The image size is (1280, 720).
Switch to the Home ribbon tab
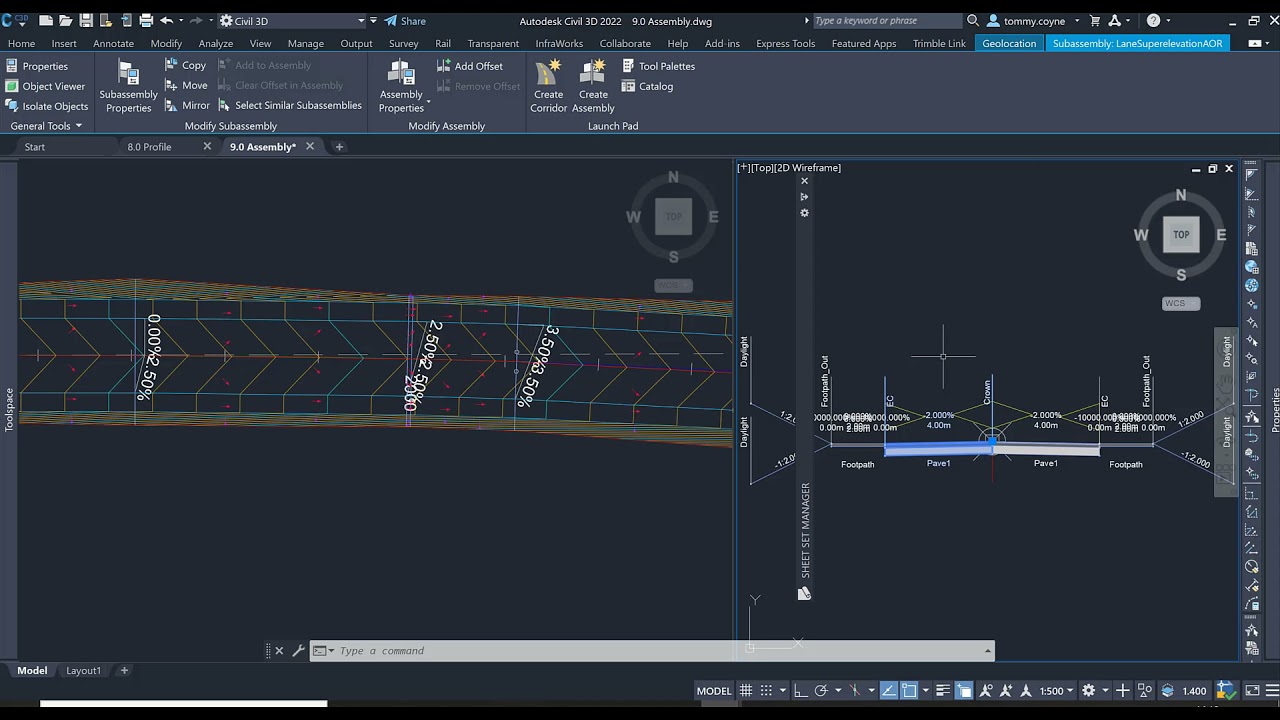click(x=21, y=43)
